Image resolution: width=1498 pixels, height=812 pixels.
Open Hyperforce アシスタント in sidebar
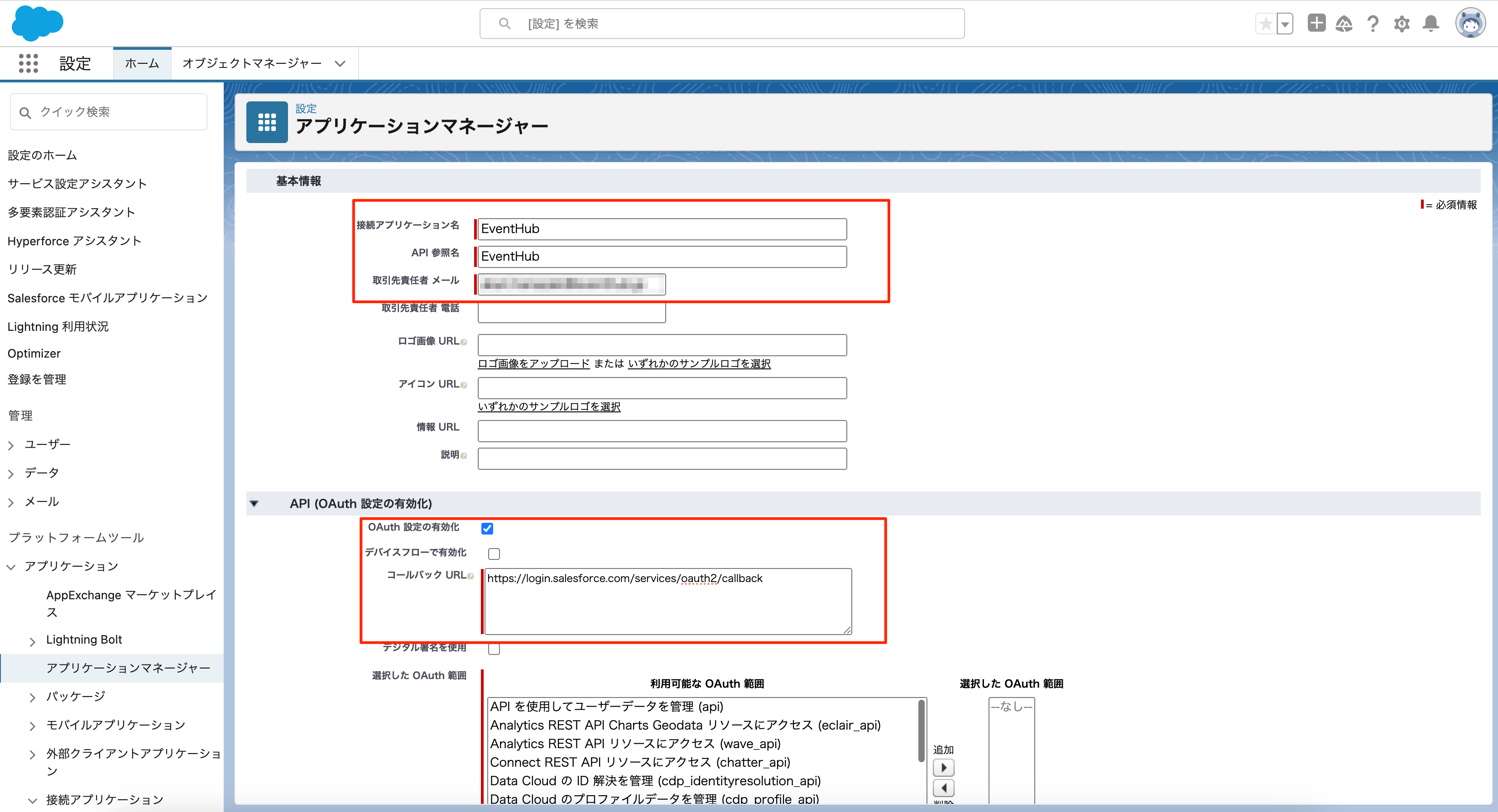[x=74, y=241]
